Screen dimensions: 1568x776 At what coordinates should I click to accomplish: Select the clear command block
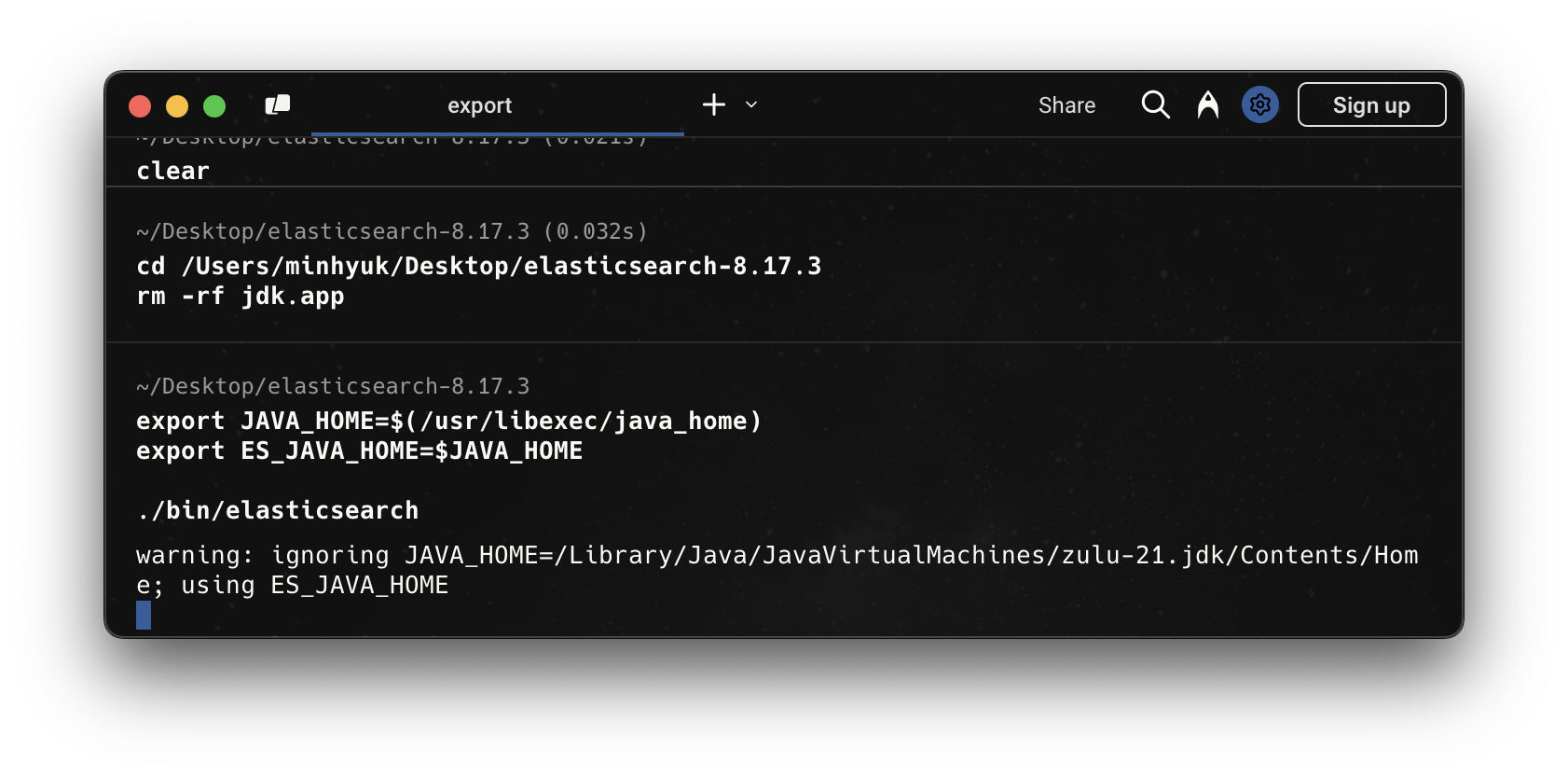click(x=173, y=171)
